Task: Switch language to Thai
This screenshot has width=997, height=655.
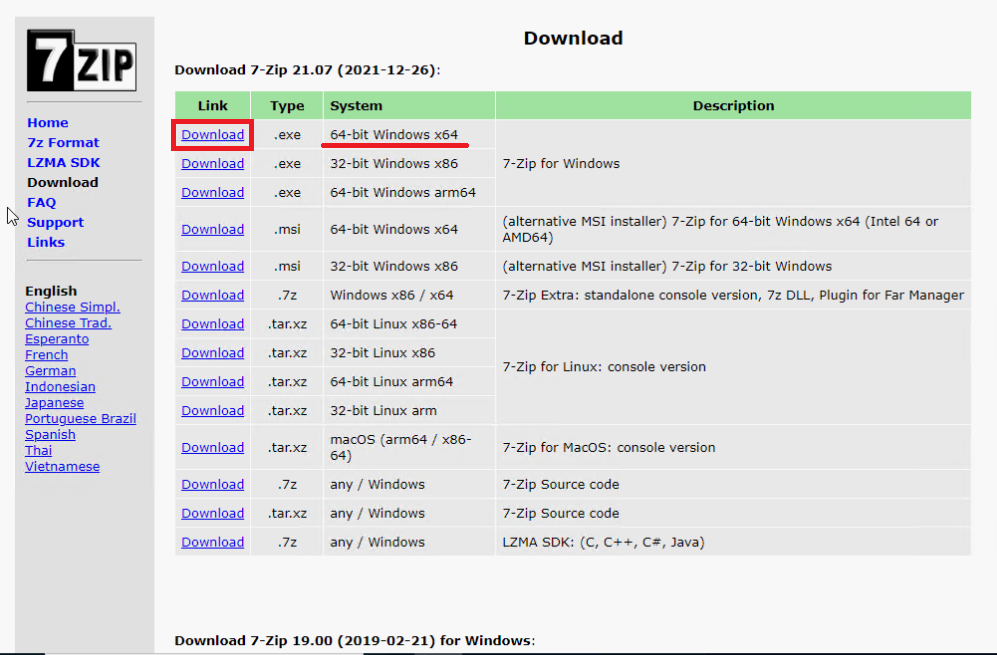Action: (x=38, y=450)
